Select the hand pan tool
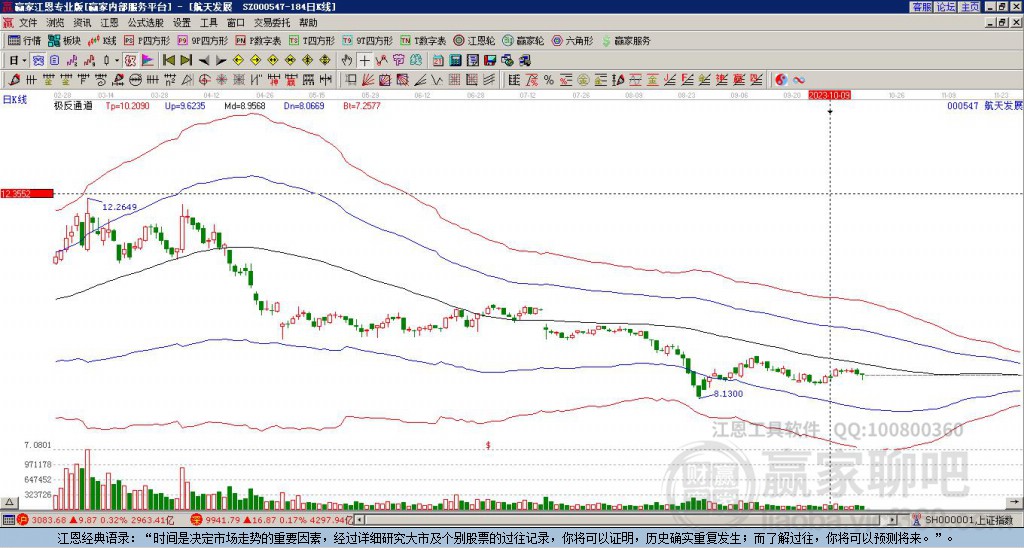The image size is (1024, 548). point(347,61)
